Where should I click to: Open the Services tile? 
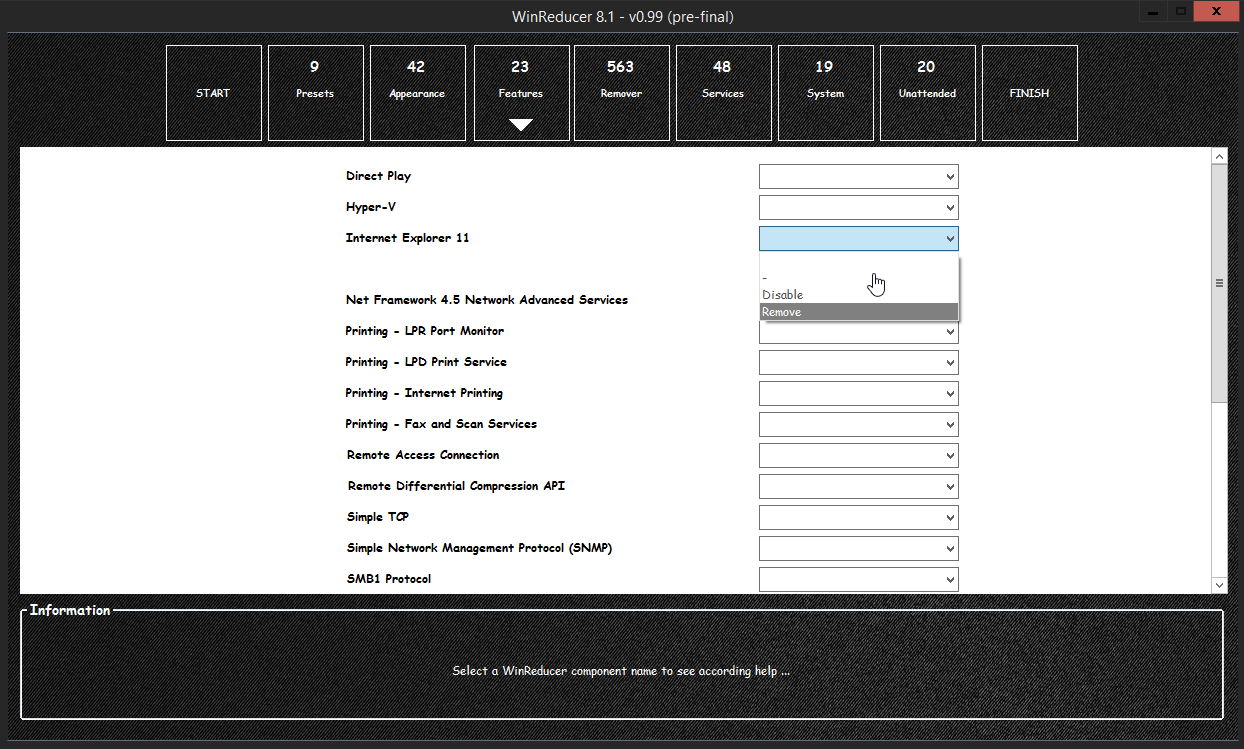pyautogui.click(x=723, y=93)
